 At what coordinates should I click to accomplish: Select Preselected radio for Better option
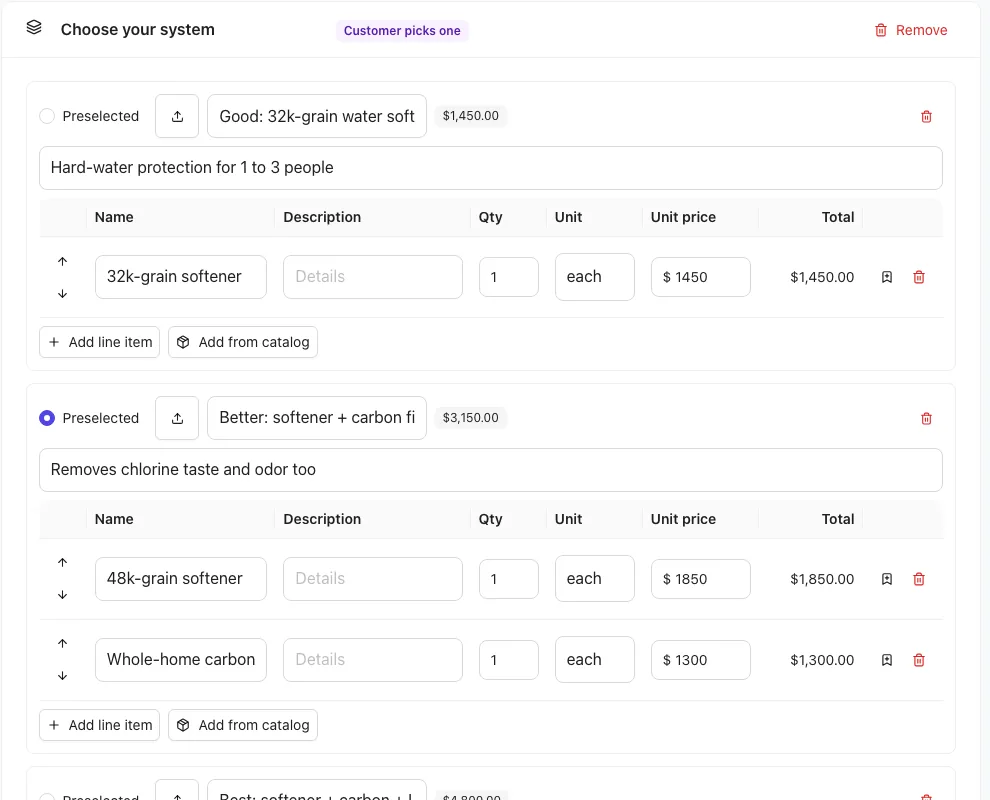click(47, 418)
